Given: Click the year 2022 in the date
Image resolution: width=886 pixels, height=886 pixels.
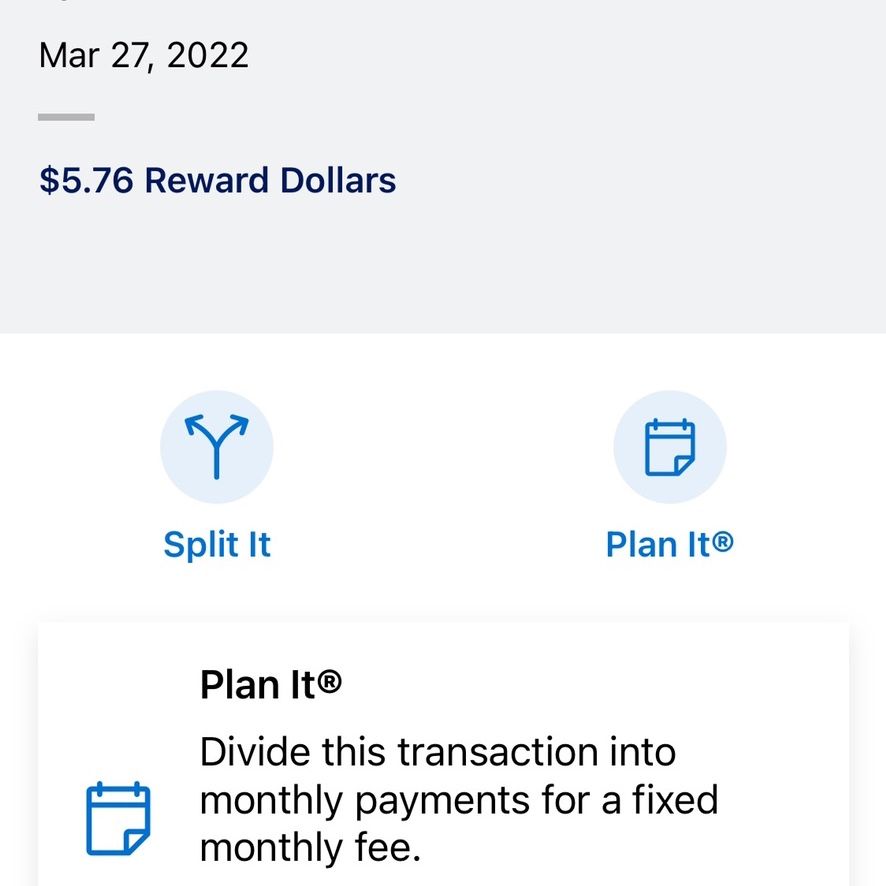Looking at the screenshot, I should [207, 55].
